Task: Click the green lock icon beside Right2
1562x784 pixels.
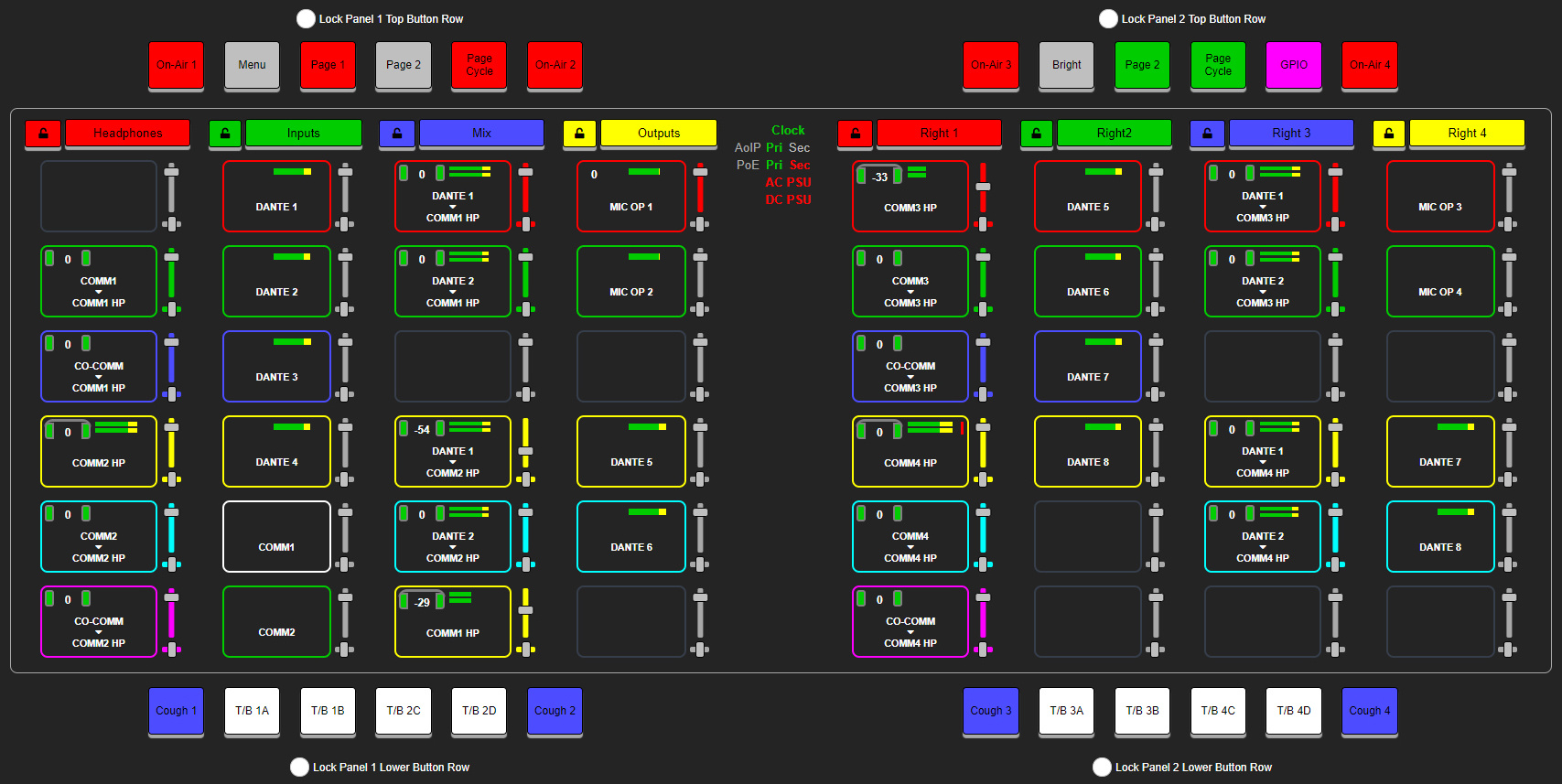Action: tap(1036, 134)
